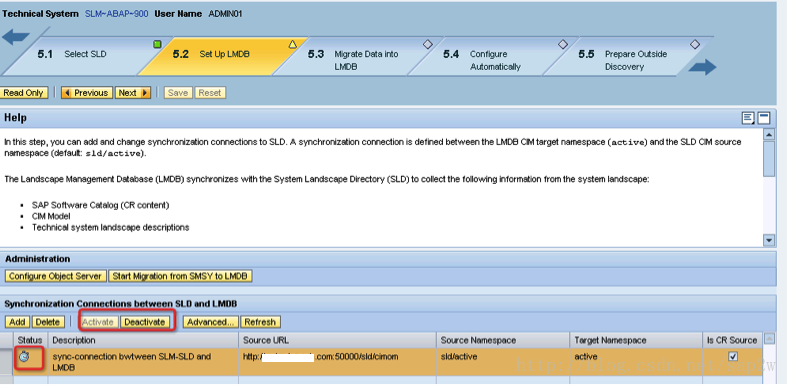
Task: Click the Description column header
Action: (x=143, y=340)
